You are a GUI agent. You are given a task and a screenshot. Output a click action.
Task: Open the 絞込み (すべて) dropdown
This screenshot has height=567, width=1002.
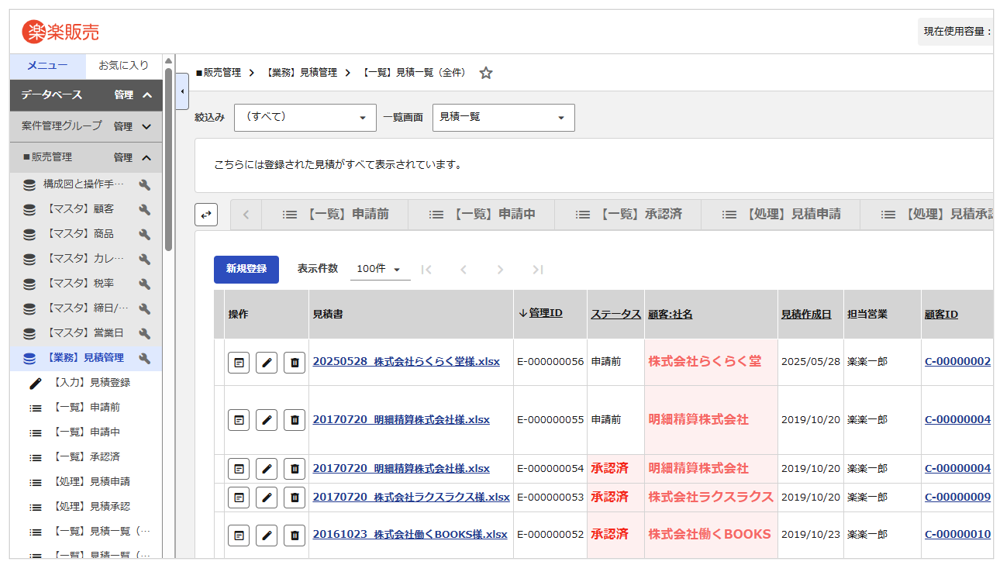[x=304, y=117]
